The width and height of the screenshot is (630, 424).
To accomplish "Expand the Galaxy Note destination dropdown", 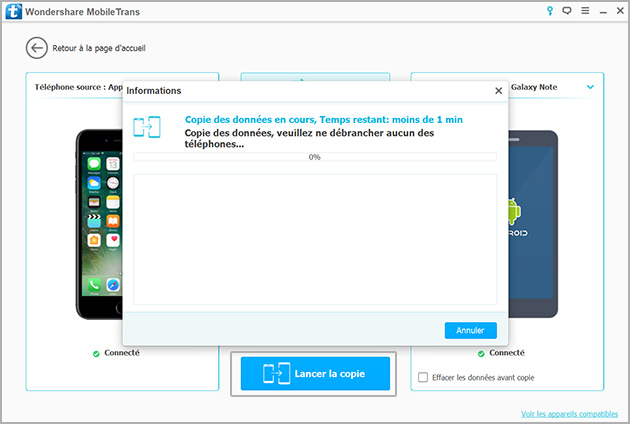I will coord(590,87).
